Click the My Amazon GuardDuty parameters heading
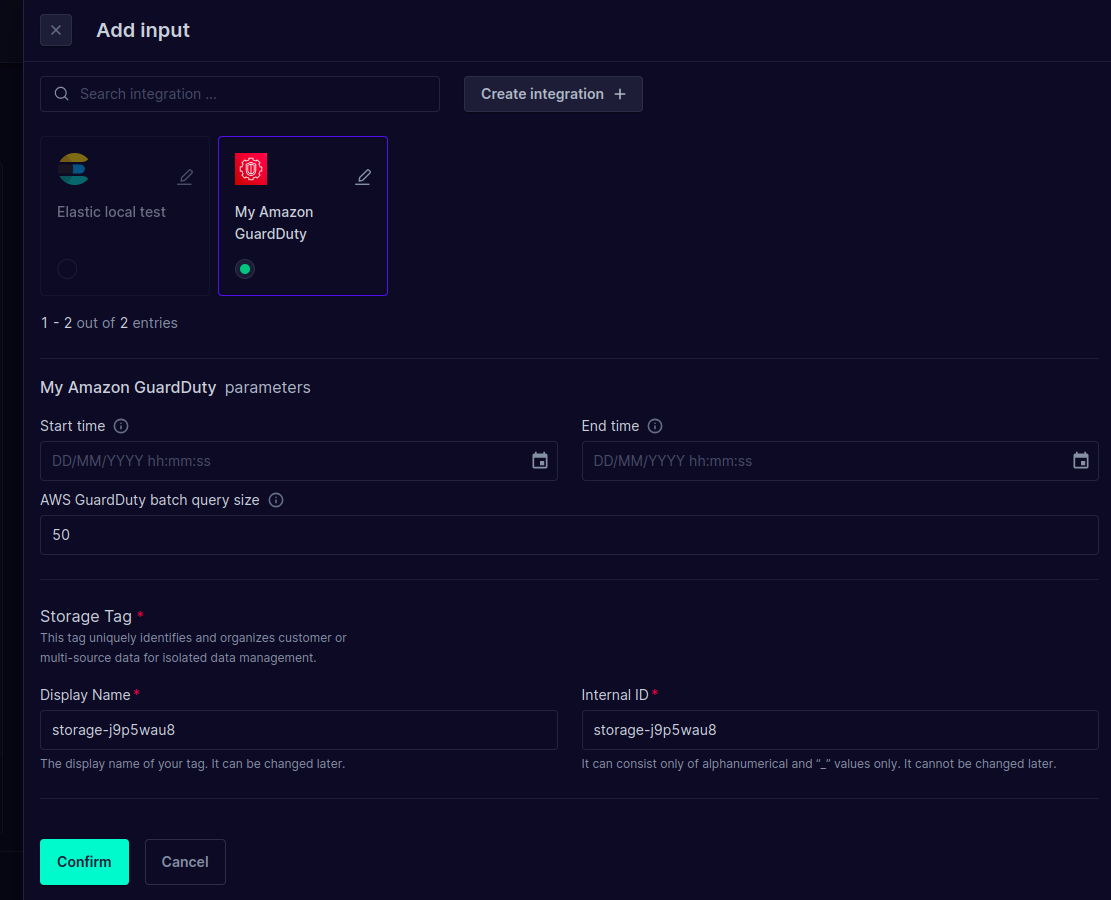This screenshot has height=900, width=1111. (175, 388)
